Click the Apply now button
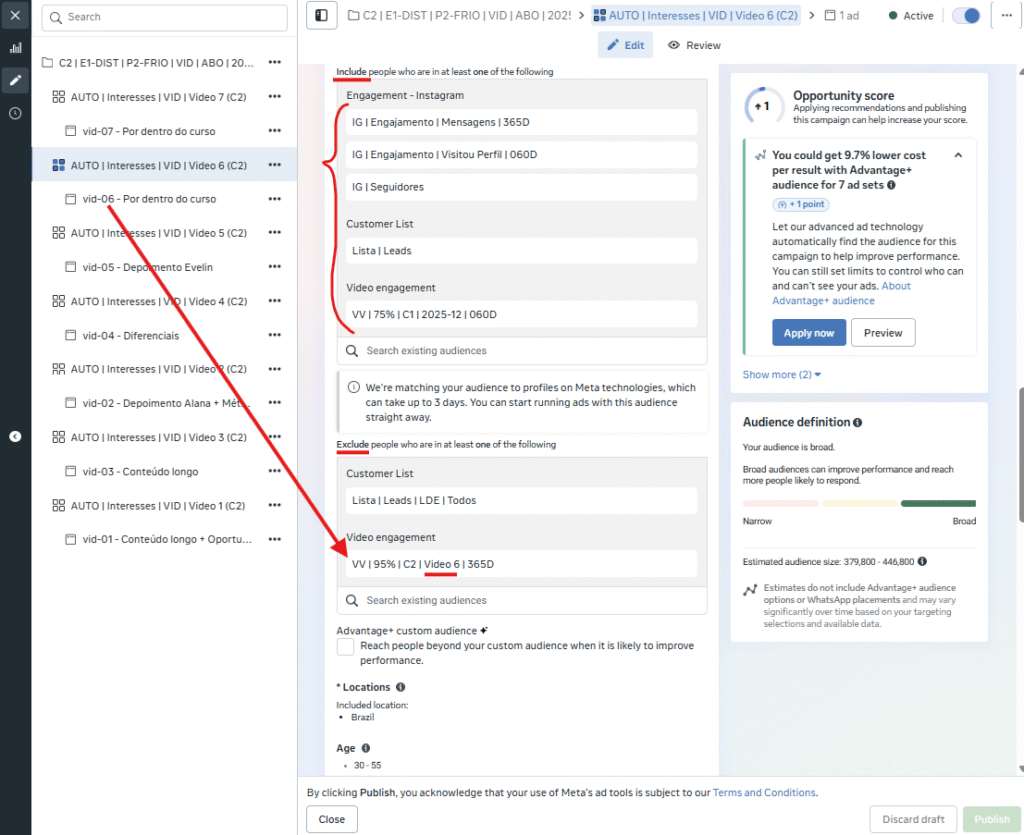The height and width of the screenshot is (835, 1024). click(808, 332)
